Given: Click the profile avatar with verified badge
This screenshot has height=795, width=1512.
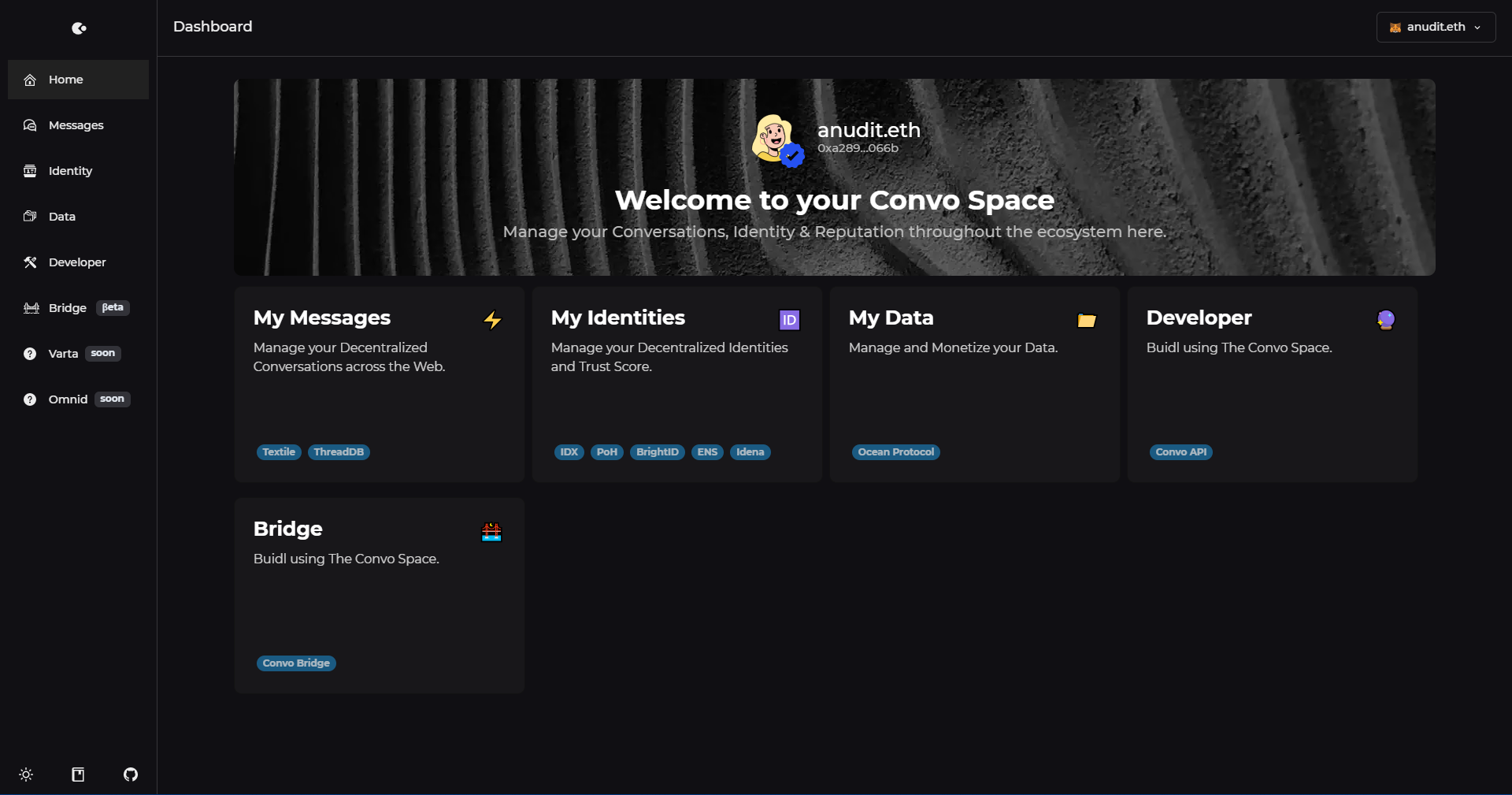Looking at the screenshot, I should tap(777, 140).
